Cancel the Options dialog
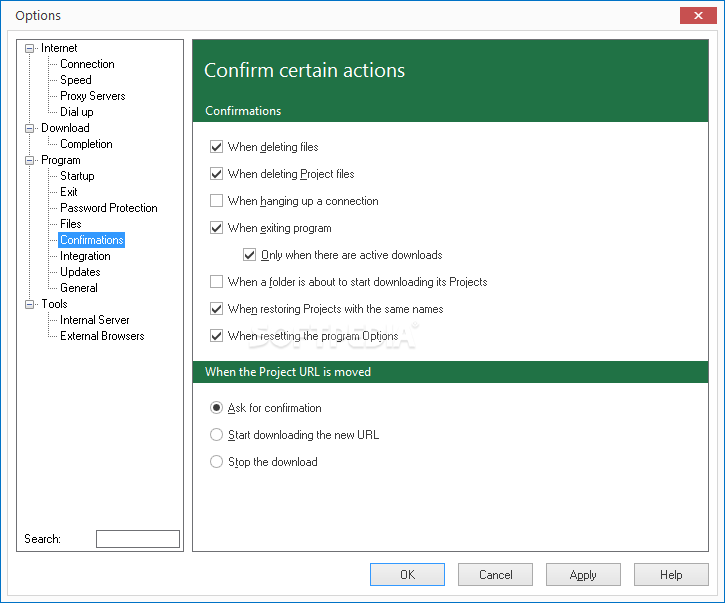Image resolution: width=725 pixels, height=603 pixels. [x=495, y=575]
